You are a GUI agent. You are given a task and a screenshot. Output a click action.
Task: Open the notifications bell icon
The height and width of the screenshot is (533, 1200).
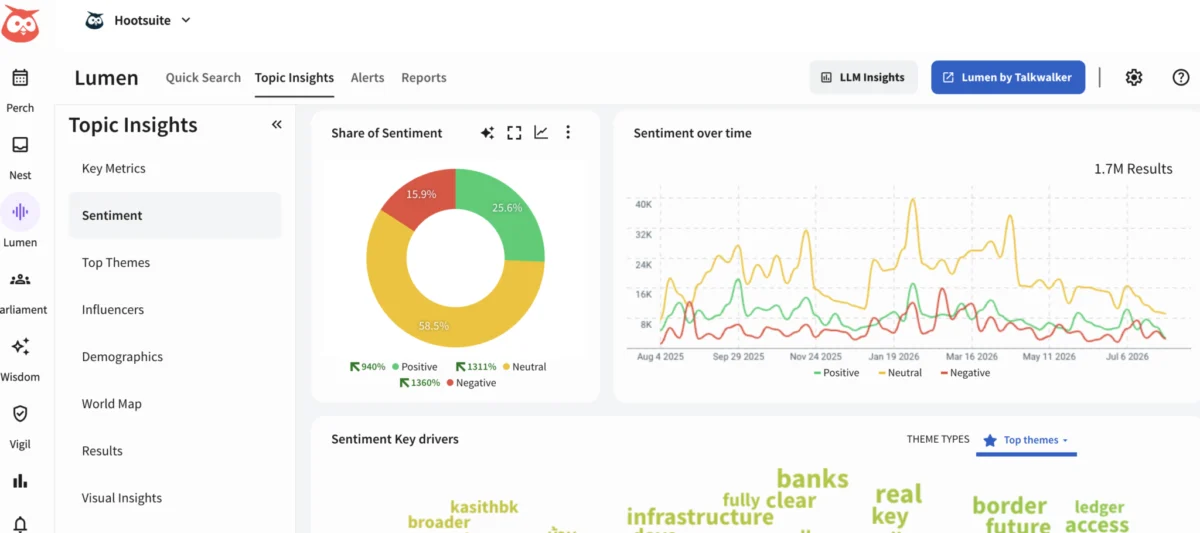pos(20,524)
